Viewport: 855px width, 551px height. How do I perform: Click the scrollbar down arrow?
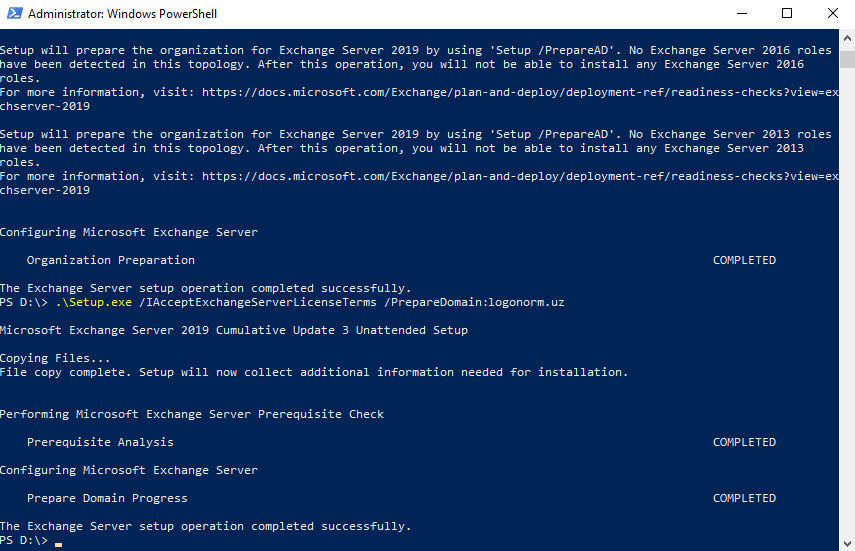pyautogui.click(x=847, y=543)
